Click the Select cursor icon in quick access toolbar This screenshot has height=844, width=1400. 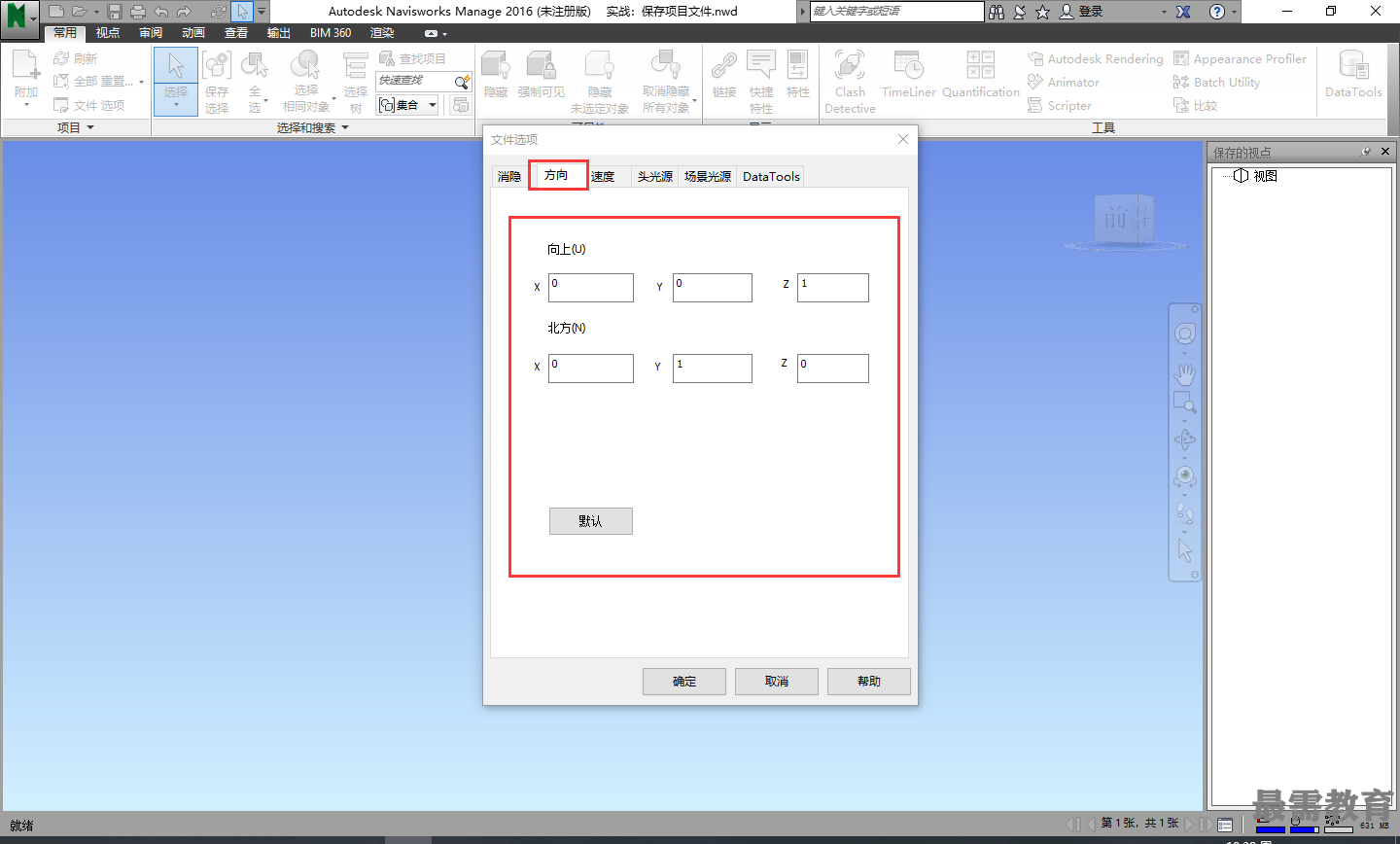click(x=242, y=12)
